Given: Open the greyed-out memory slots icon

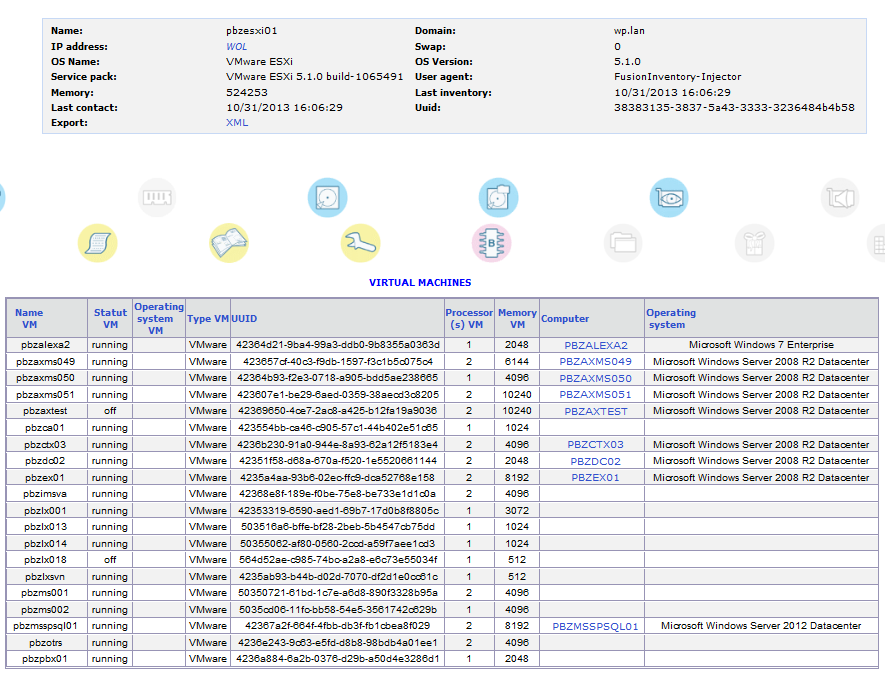Looking at the screenshot, I should [157, 198].
